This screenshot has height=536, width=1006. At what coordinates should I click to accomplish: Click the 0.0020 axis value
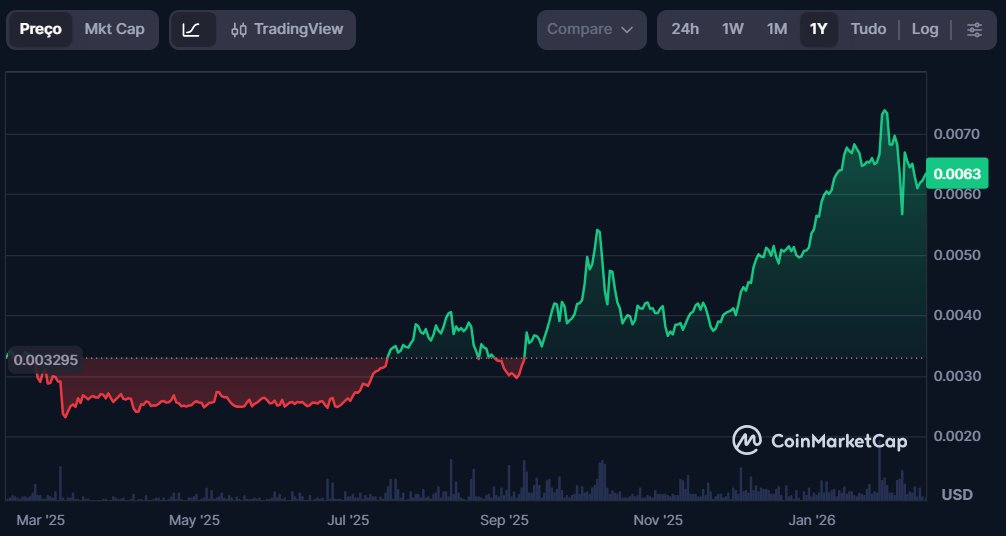pyautogui.click(x=957, y=437)
